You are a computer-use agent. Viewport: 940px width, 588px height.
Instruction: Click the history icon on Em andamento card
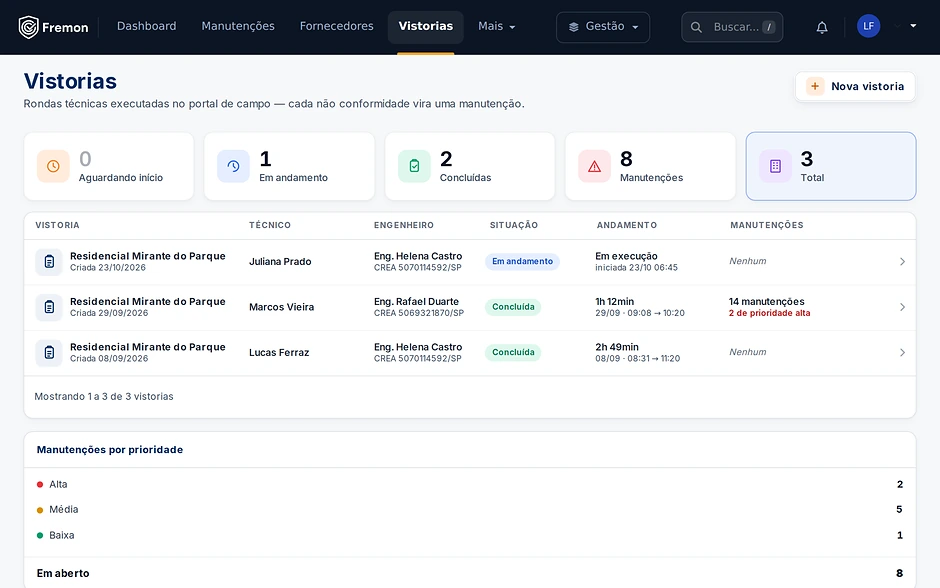pyautogui.click(x=233, y=166)
